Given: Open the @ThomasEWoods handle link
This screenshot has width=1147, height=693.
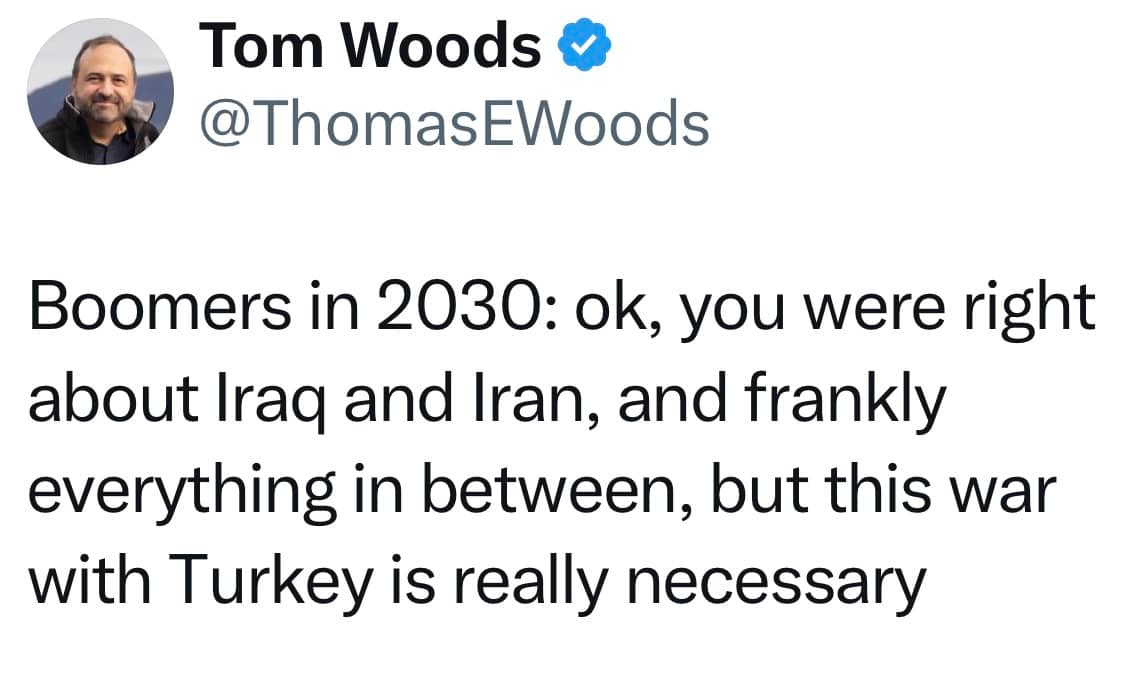Looking at the screenshot, I should (455, 125).
